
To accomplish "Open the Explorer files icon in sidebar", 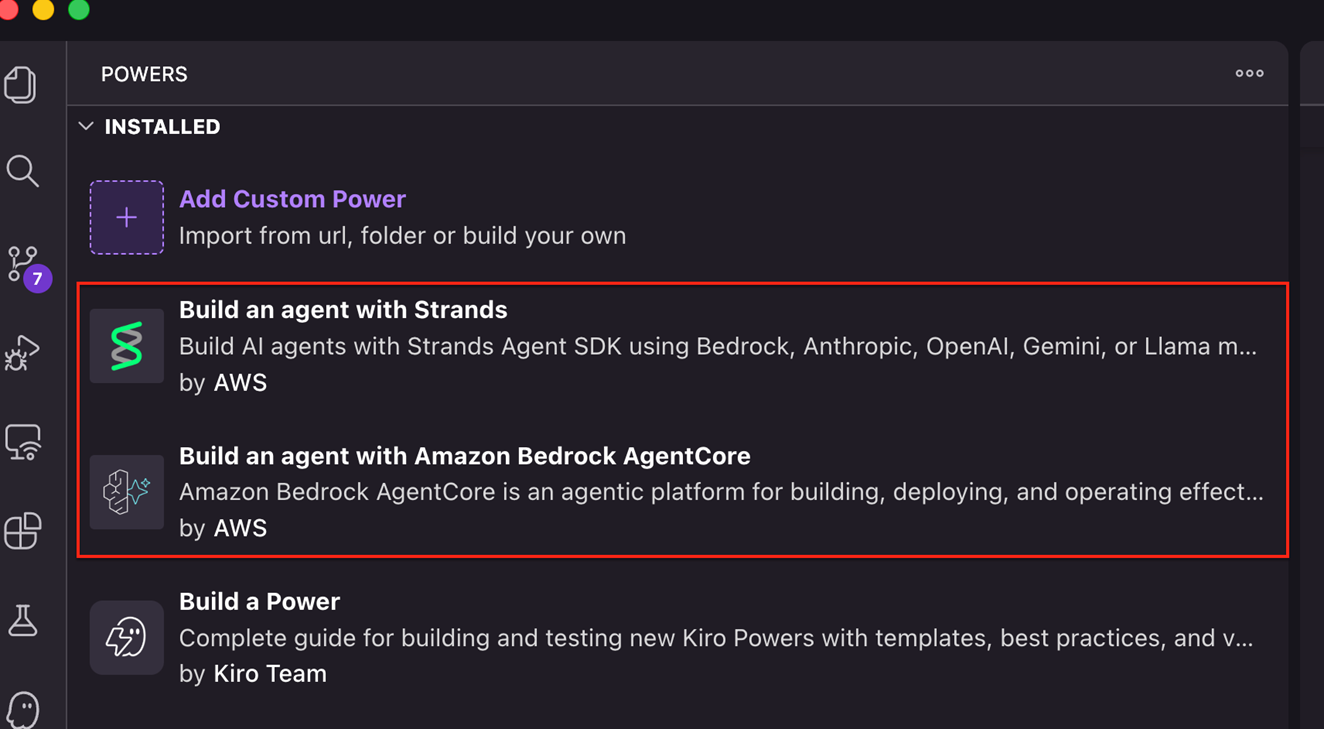I will tap(21, 85).
